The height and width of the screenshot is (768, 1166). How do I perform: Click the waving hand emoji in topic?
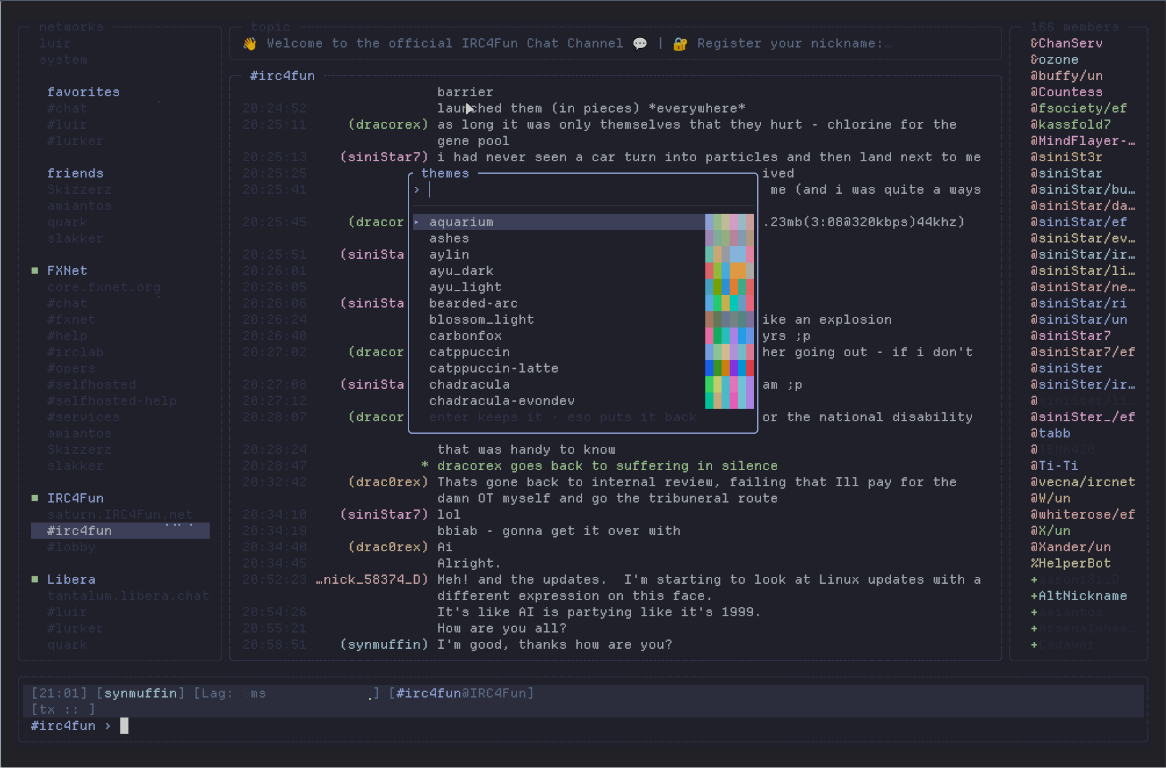pos(250,44)
